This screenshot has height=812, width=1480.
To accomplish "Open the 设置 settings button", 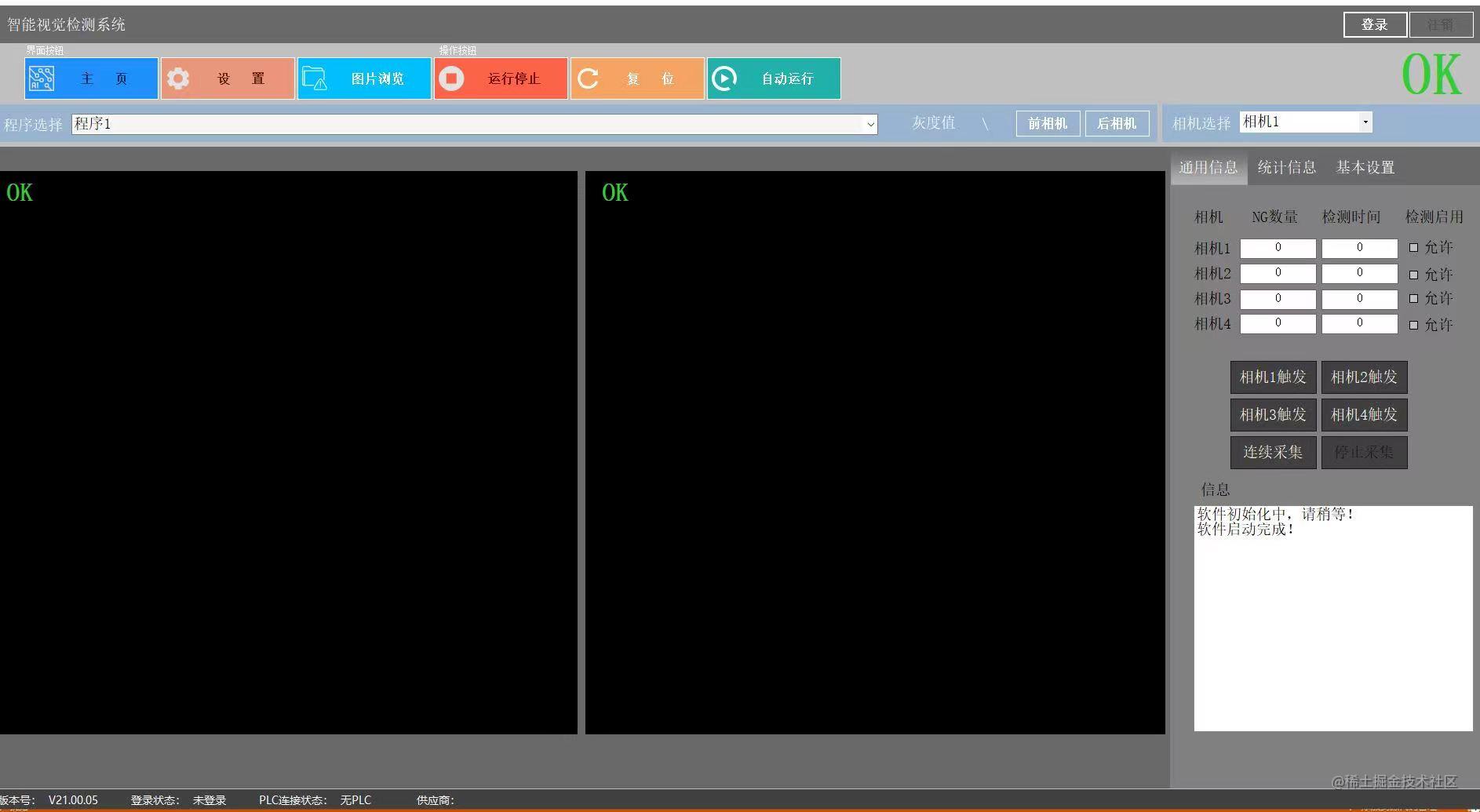I will click(x=228, y=78).
